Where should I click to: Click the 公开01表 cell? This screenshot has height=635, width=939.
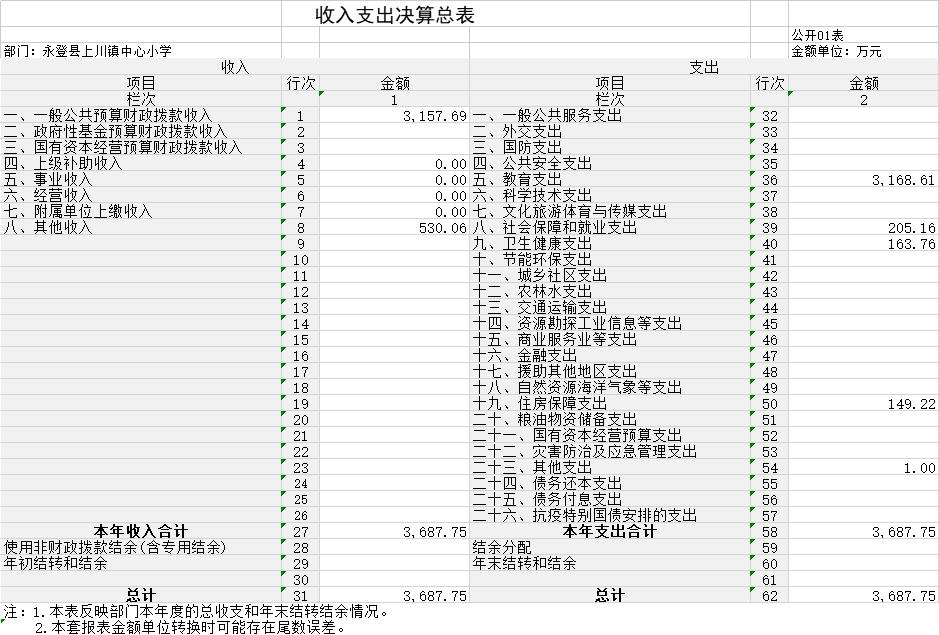(817, 35)
